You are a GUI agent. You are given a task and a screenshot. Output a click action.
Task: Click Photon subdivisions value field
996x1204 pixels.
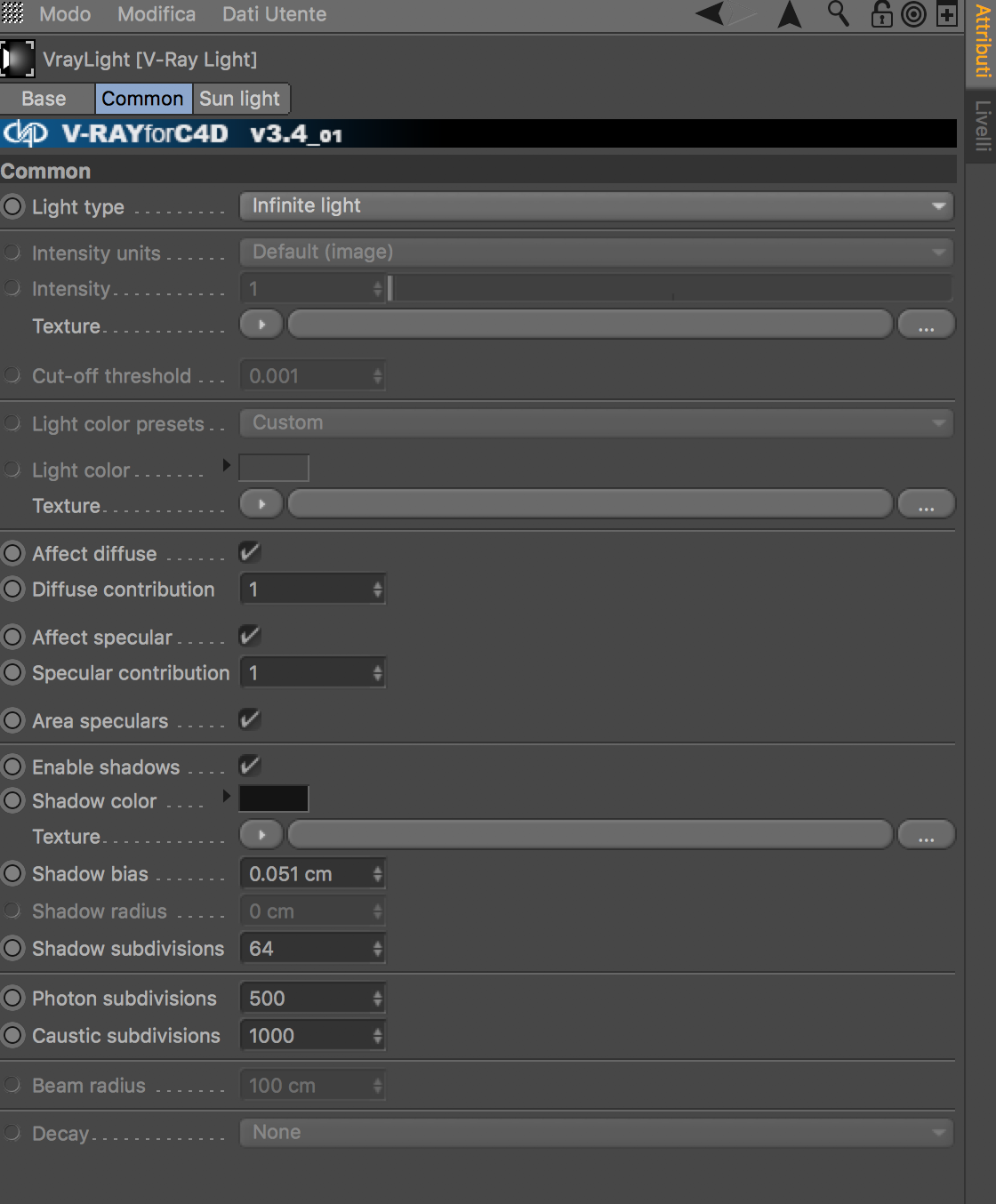tap(305, 999)
